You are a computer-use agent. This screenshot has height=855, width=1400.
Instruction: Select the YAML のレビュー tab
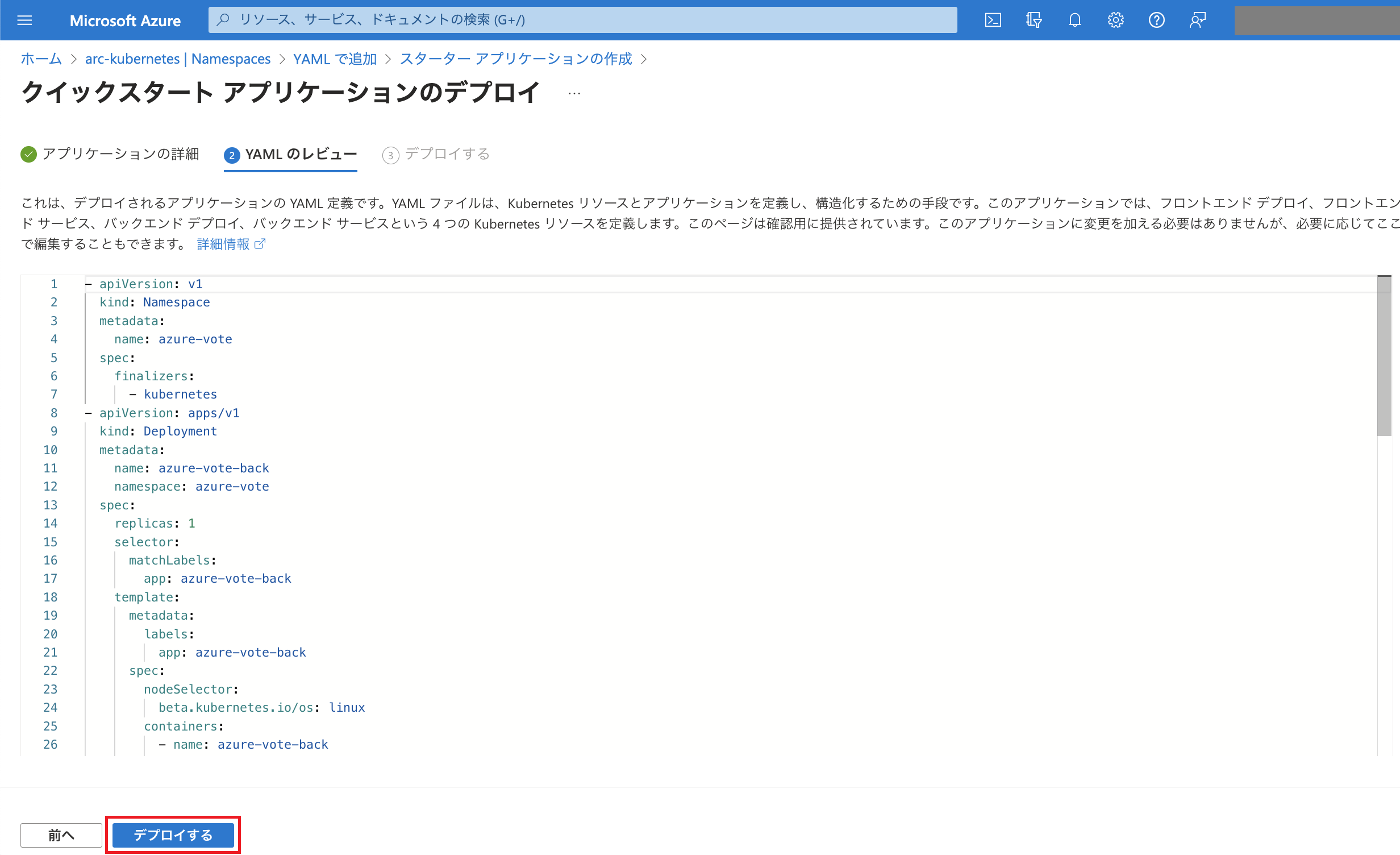pyautogui.click(x=290, y=155)
